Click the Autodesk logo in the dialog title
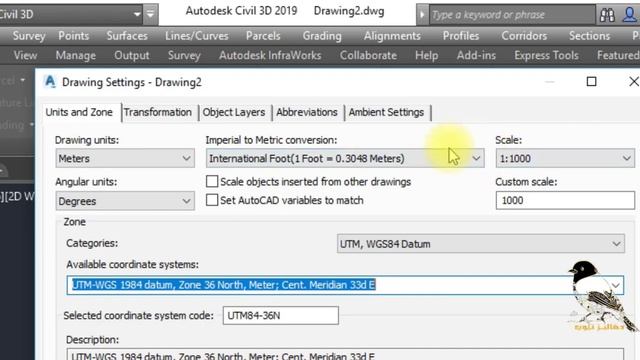The height and width of the screenshot is (360, 640). coord(50,82)
